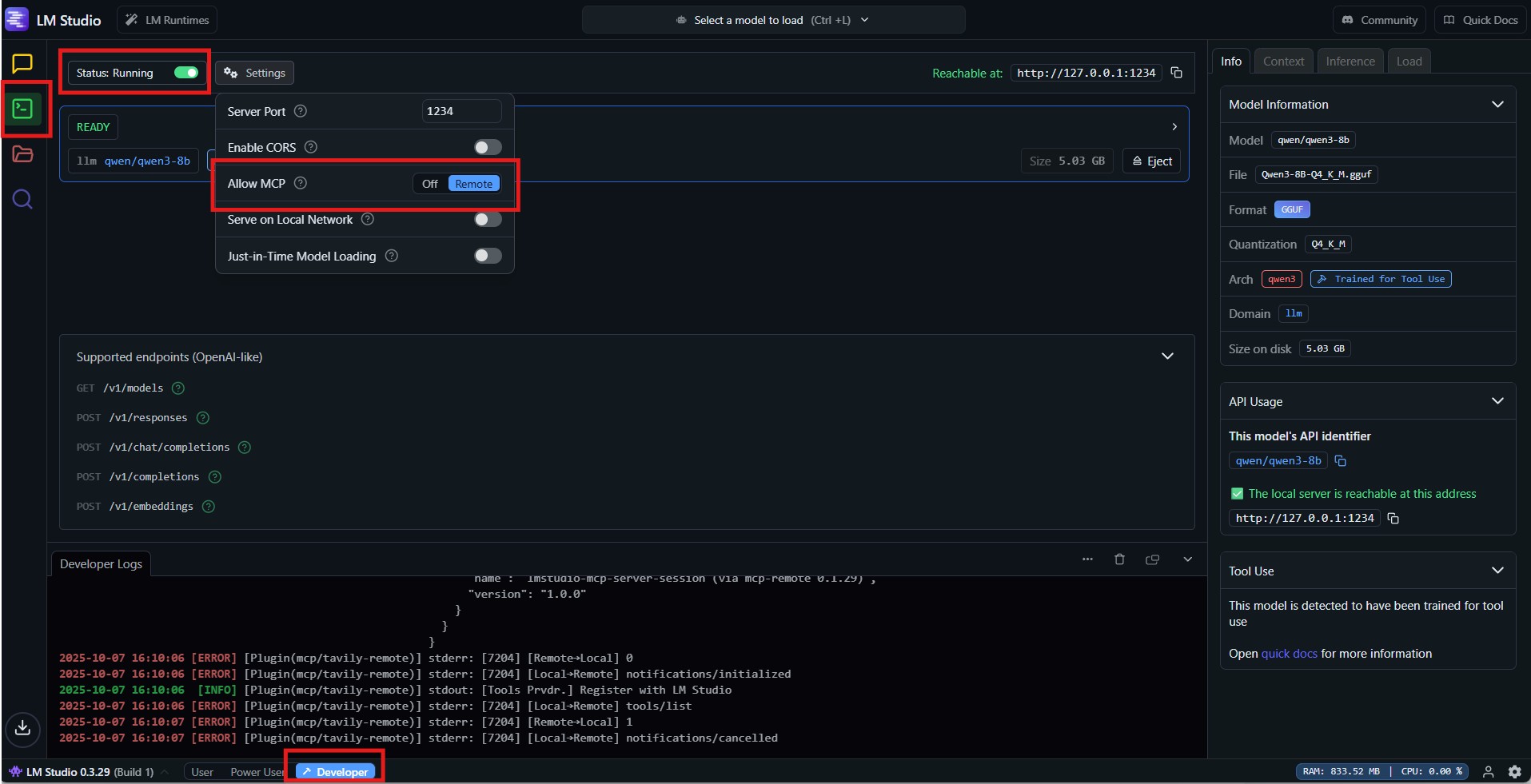Viewport: 1531px width, 784px height.
Task: Open the Select a model to load dropdown
Action: (x=772, y=20)
